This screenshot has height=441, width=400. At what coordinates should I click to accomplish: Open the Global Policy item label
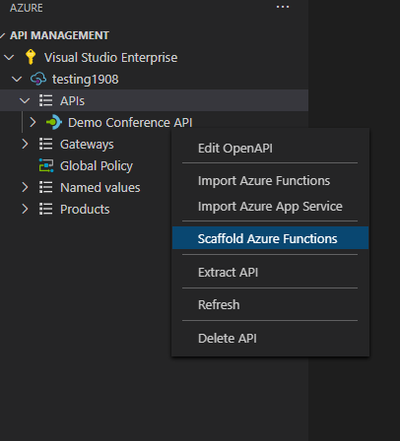(x=96, y=166)
